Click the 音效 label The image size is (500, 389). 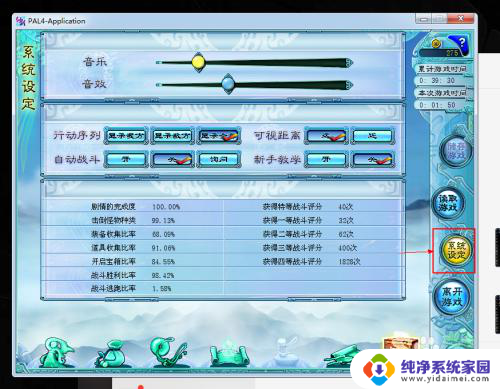pyautogui.click(x=95, y=83)
